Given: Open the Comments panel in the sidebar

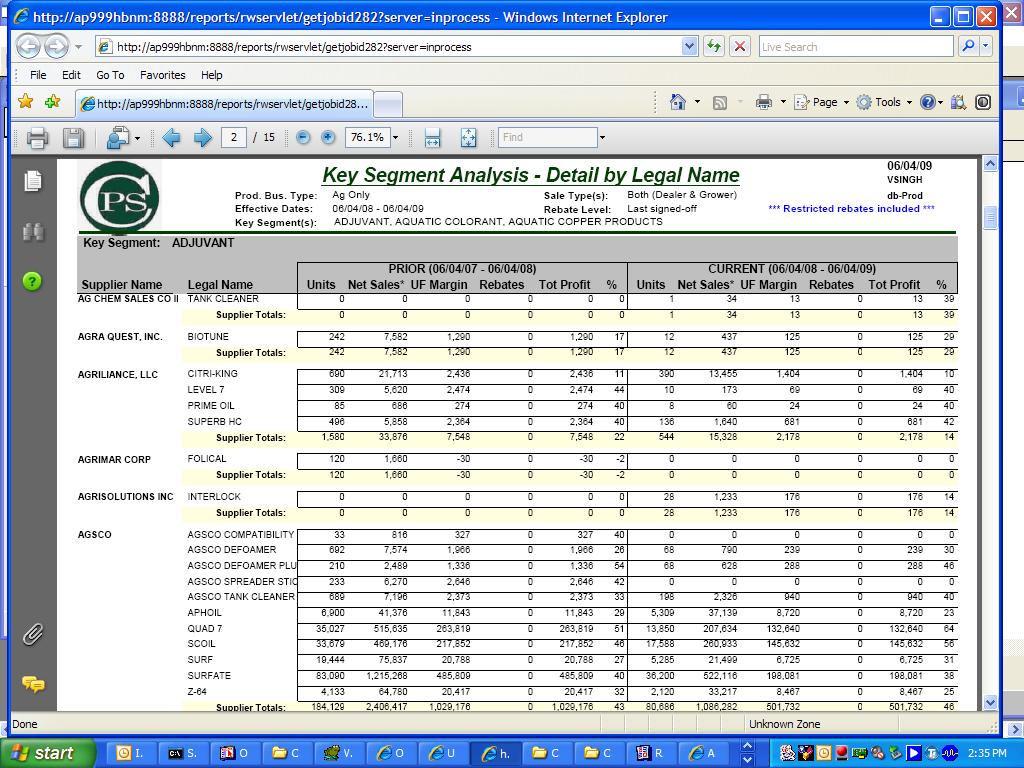Looking at the screenshot, I should pos(33,684).
